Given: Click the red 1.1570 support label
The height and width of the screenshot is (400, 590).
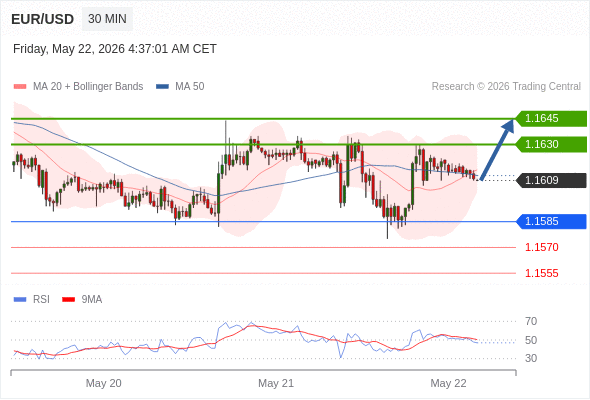Looking at the screenshot, I should (541, 248).
